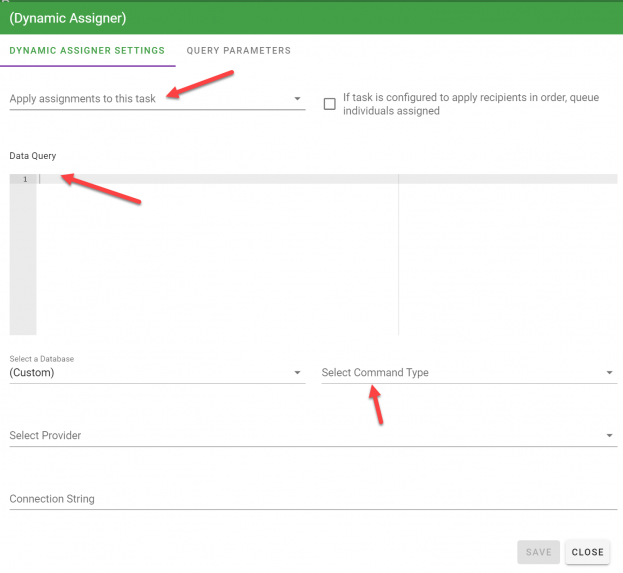623x573 pixels.
Task: Enable the queue individuals assigned checkbox
Action: [x=329, y=104]
